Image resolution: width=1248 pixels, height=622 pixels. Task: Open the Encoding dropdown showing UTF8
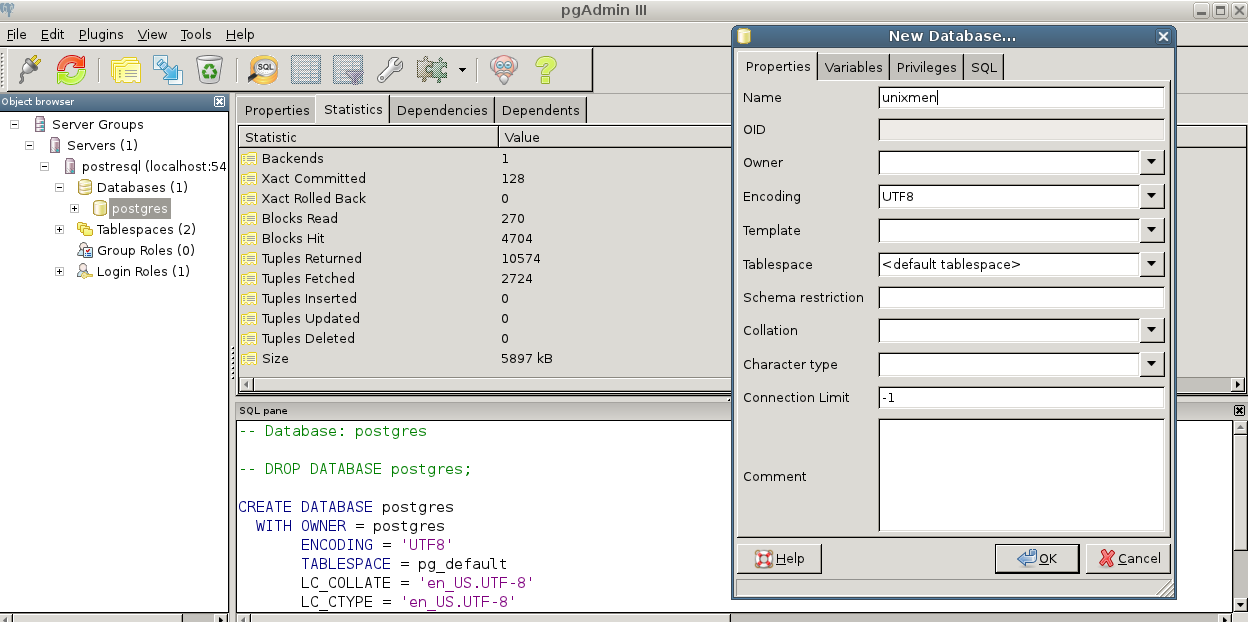(1152, 197)
